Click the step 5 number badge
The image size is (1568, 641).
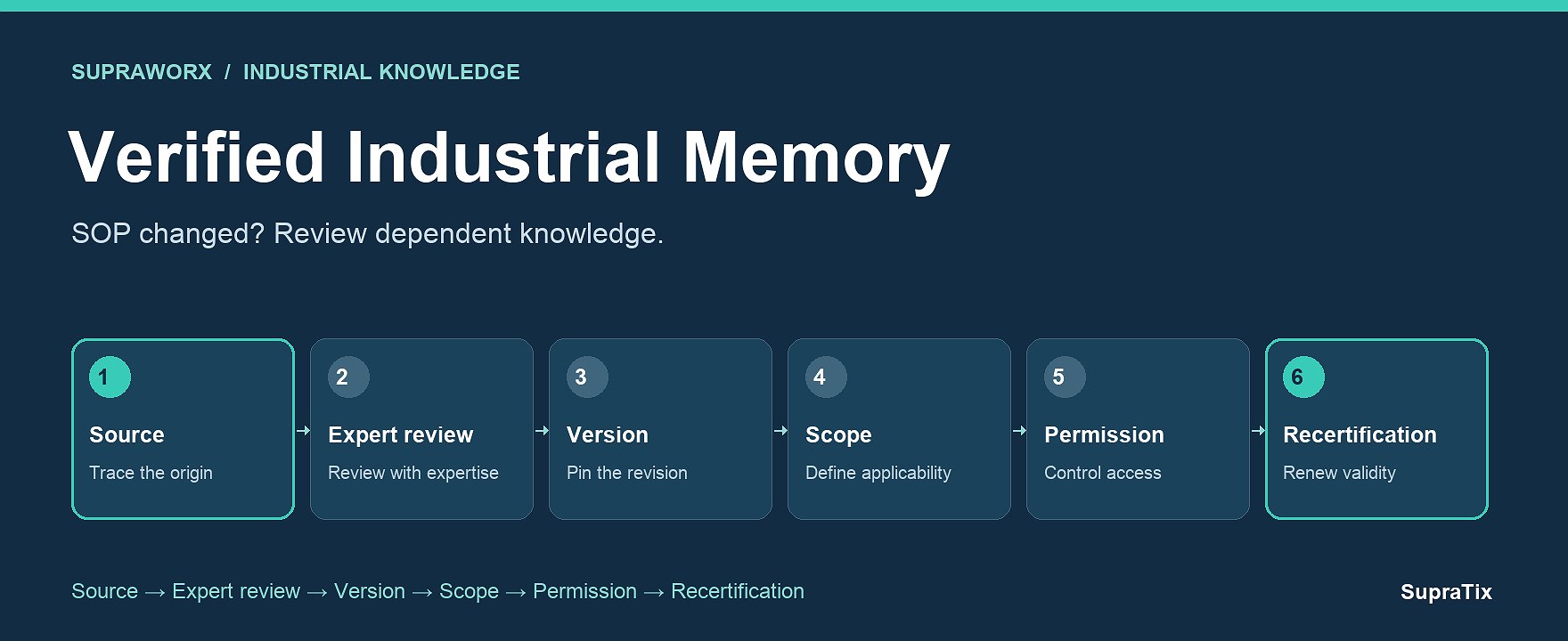click(1065, 377)
